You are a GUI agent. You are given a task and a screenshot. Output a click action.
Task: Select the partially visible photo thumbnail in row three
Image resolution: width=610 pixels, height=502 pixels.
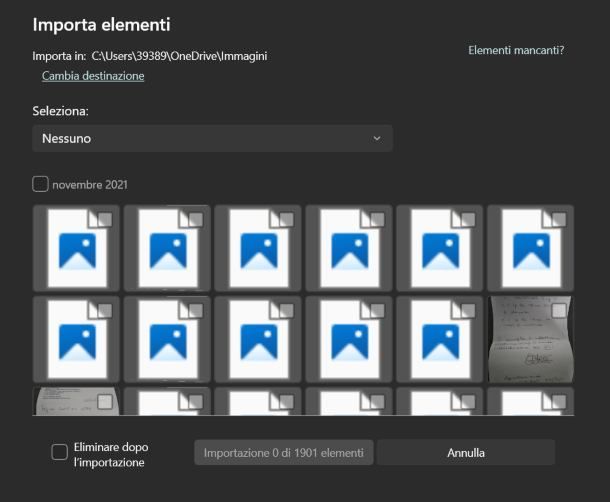point(75,402)
